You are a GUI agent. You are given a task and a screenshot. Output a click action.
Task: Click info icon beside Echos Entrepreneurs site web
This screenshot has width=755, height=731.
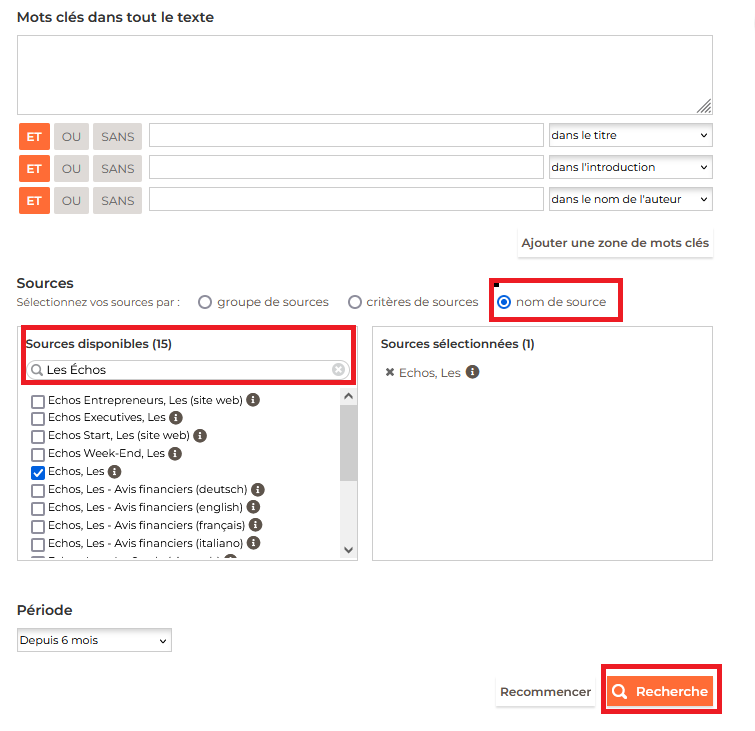pyautogui.click(x=253, y=400)
